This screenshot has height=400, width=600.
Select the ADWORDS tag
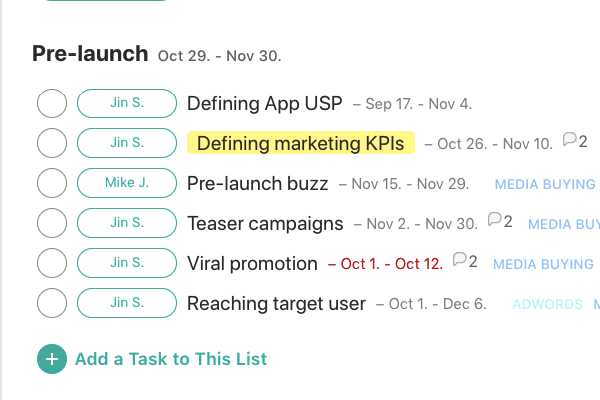pyautogui.click(x=548, y=304)
